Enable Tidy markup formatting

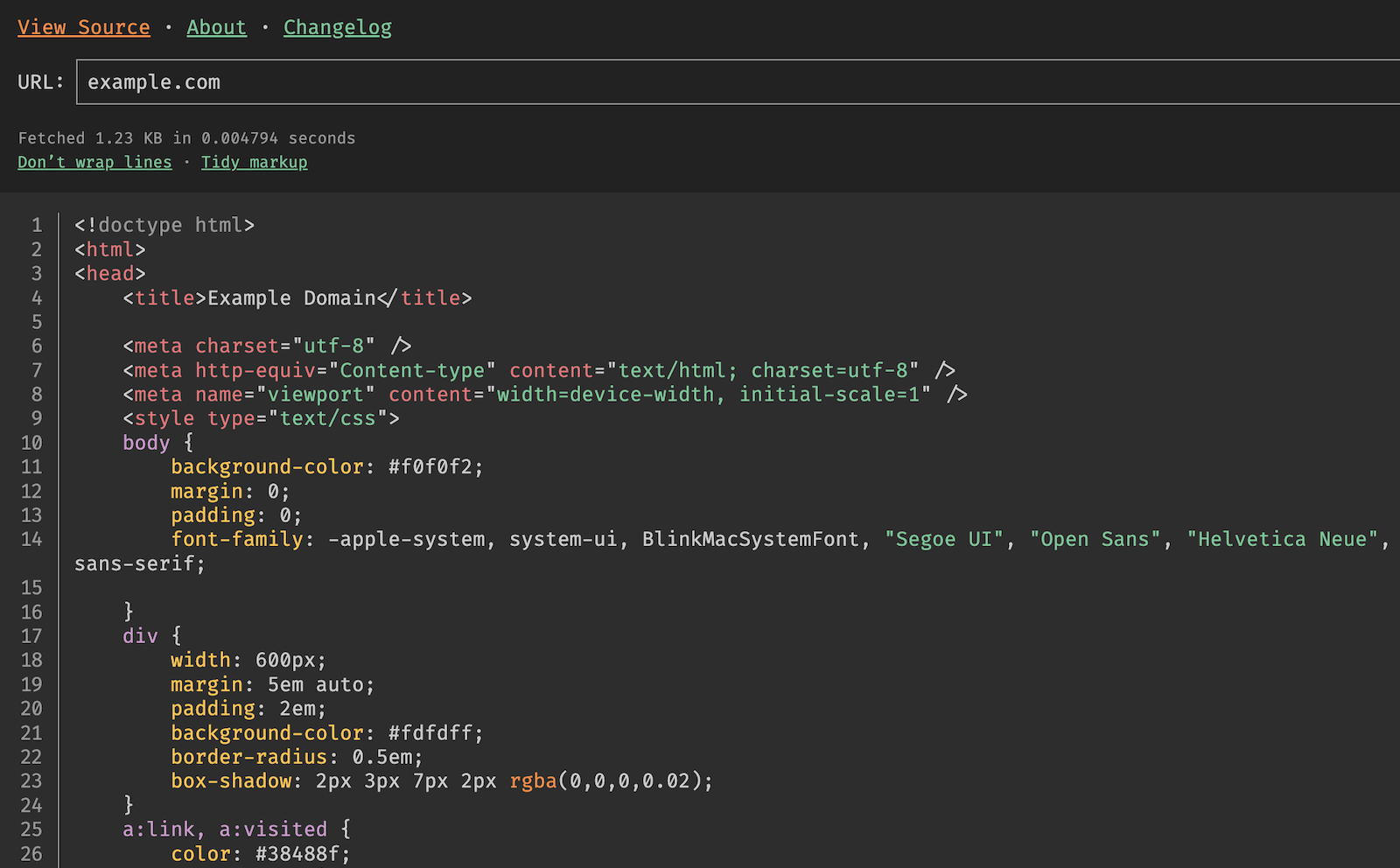click(255, 162)
